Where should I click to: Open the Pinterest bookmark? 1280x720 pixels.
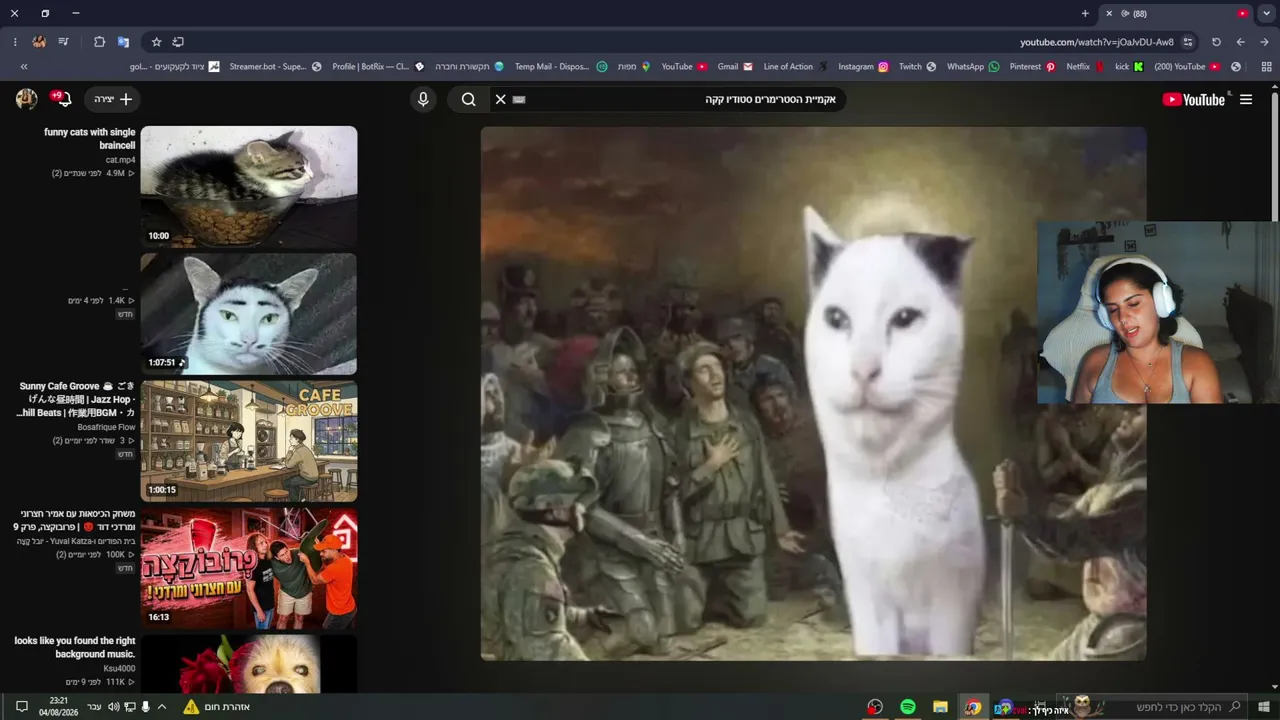1033,67
